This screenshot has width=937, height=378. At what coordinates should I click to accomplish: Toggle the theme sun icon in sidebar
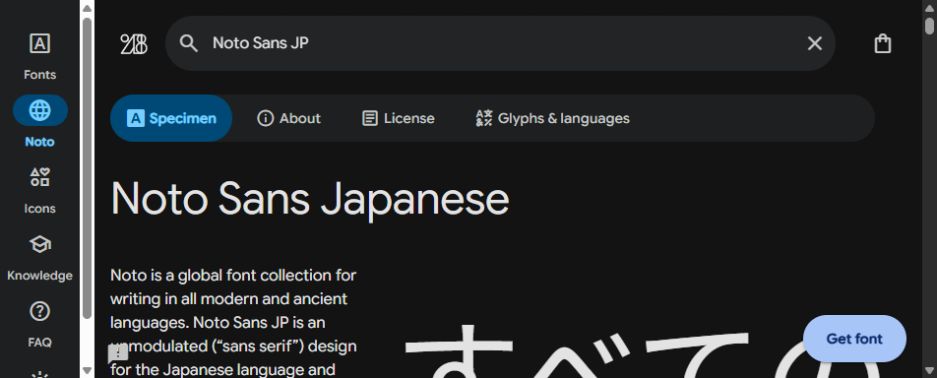(39, 374)
